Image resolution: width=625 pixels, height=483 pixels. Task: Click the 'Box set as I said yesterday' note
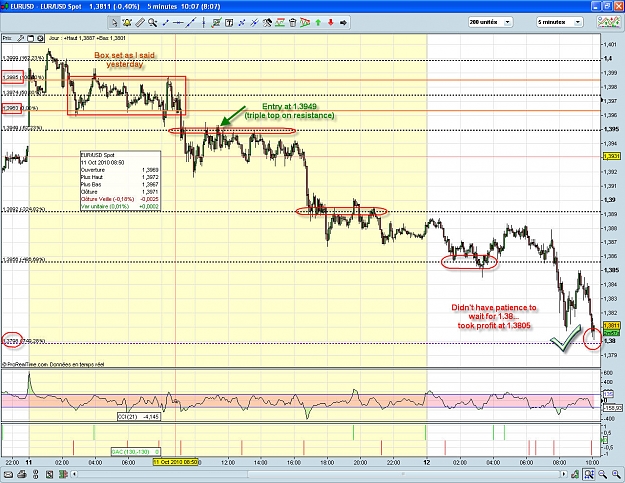coord(124,60)
